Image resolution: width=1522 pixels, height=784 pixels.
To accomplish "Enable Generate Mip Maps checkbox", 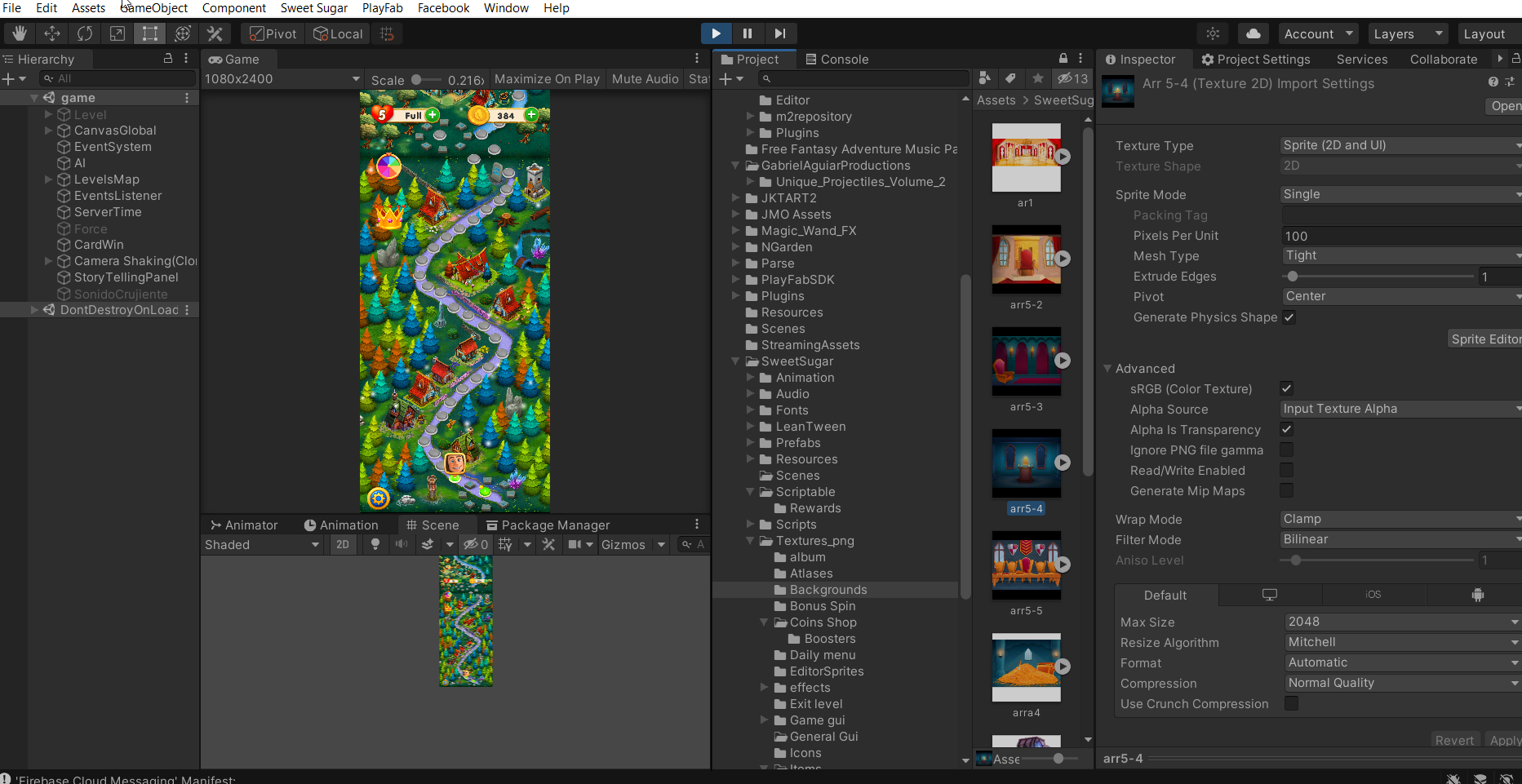I will [x=1287, y=490].
